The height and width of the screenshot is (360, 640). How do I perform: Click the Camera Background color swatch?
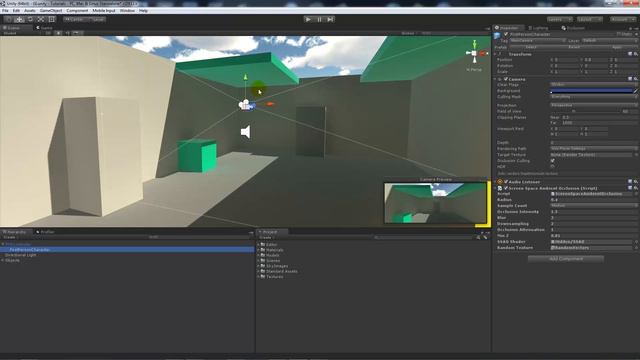coord(591,91)
